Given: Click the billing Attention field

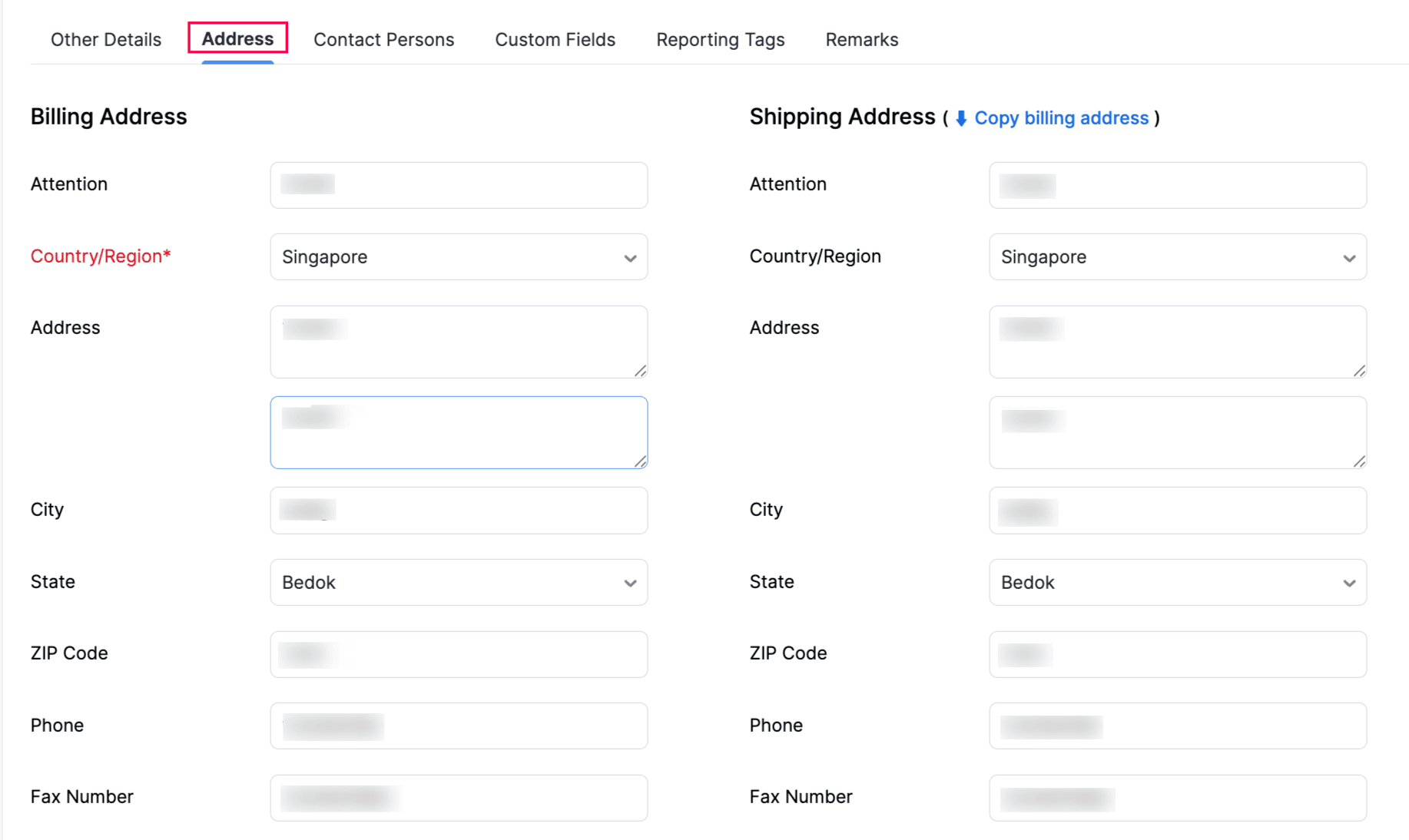Looking at the screenshot, I should click(459, 185).
